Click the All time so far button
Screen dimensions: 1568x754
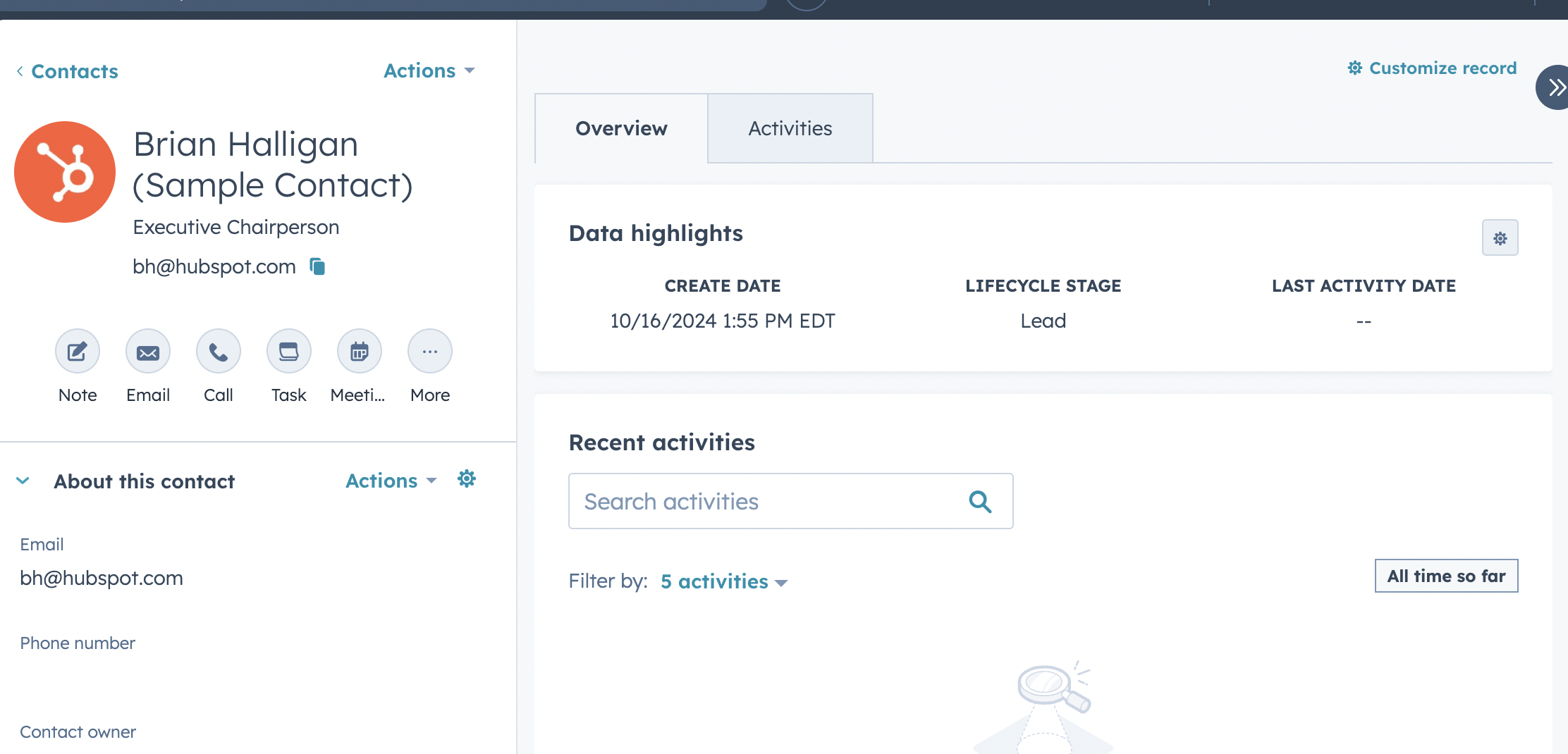point(1447,576)
